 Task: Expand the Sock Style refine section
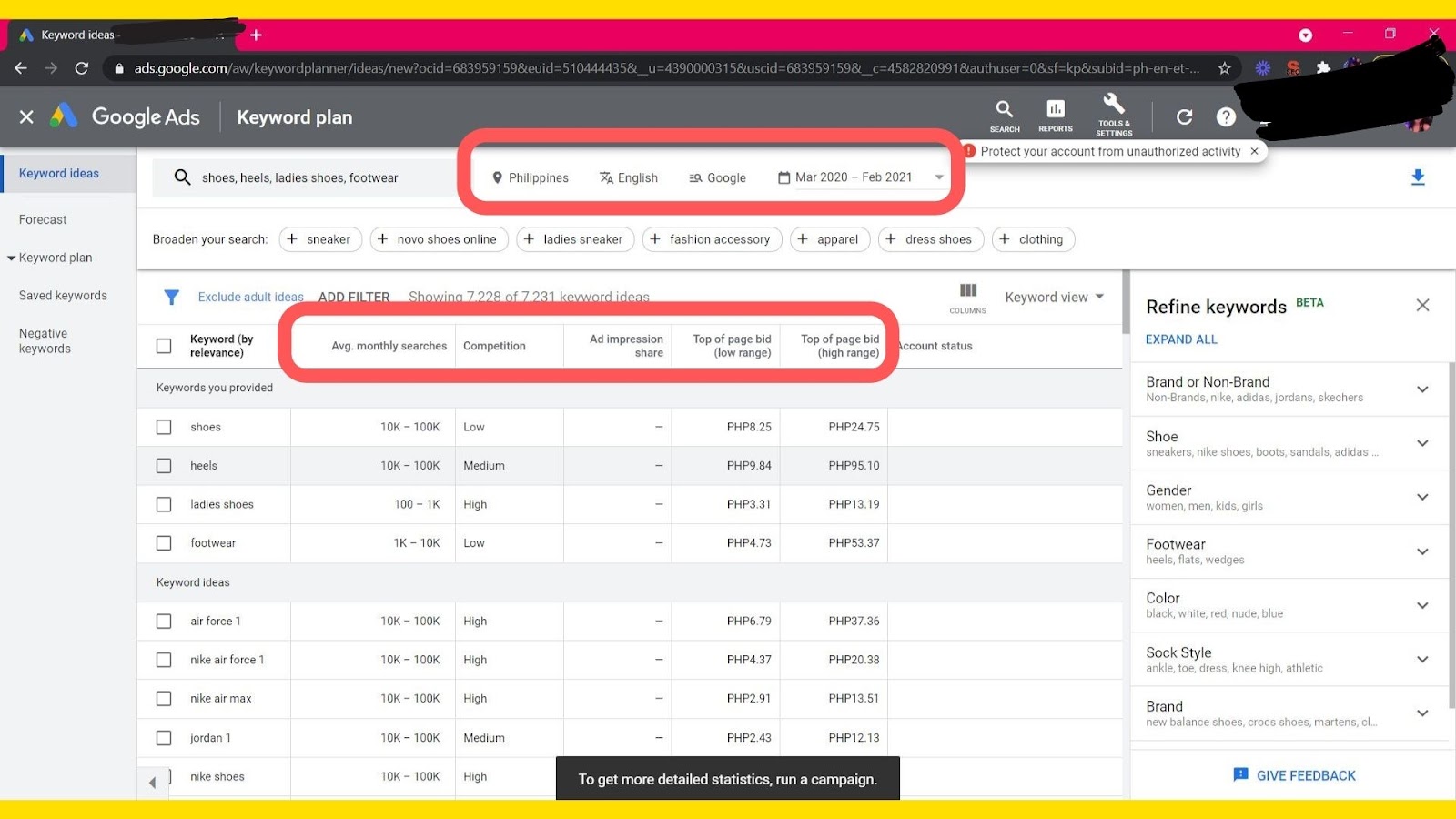pos(1422,659)
